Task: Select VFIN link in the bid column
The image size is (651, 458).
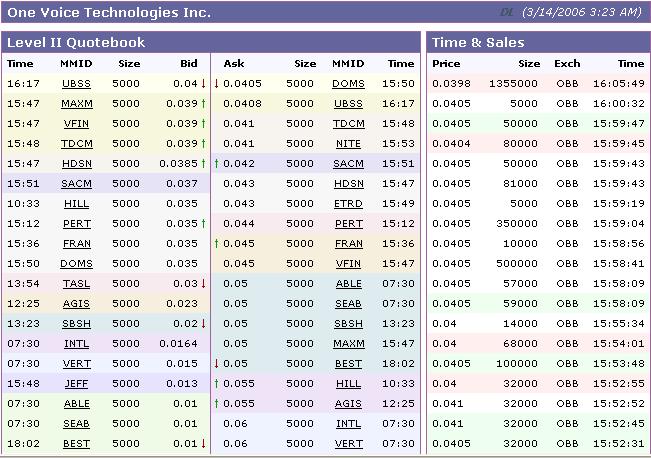Action: coord(76,123)
